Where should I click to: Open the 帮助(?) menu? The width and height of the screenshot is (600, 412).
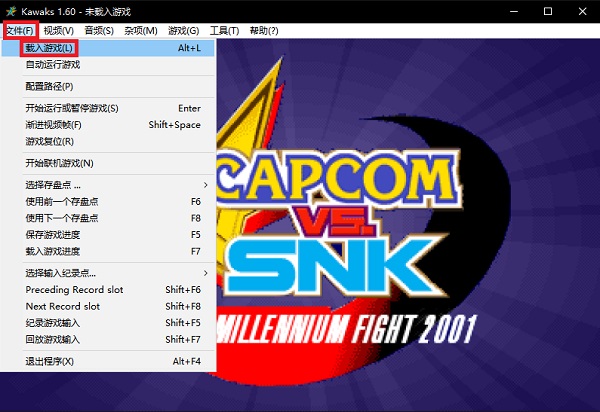point(264,31)
